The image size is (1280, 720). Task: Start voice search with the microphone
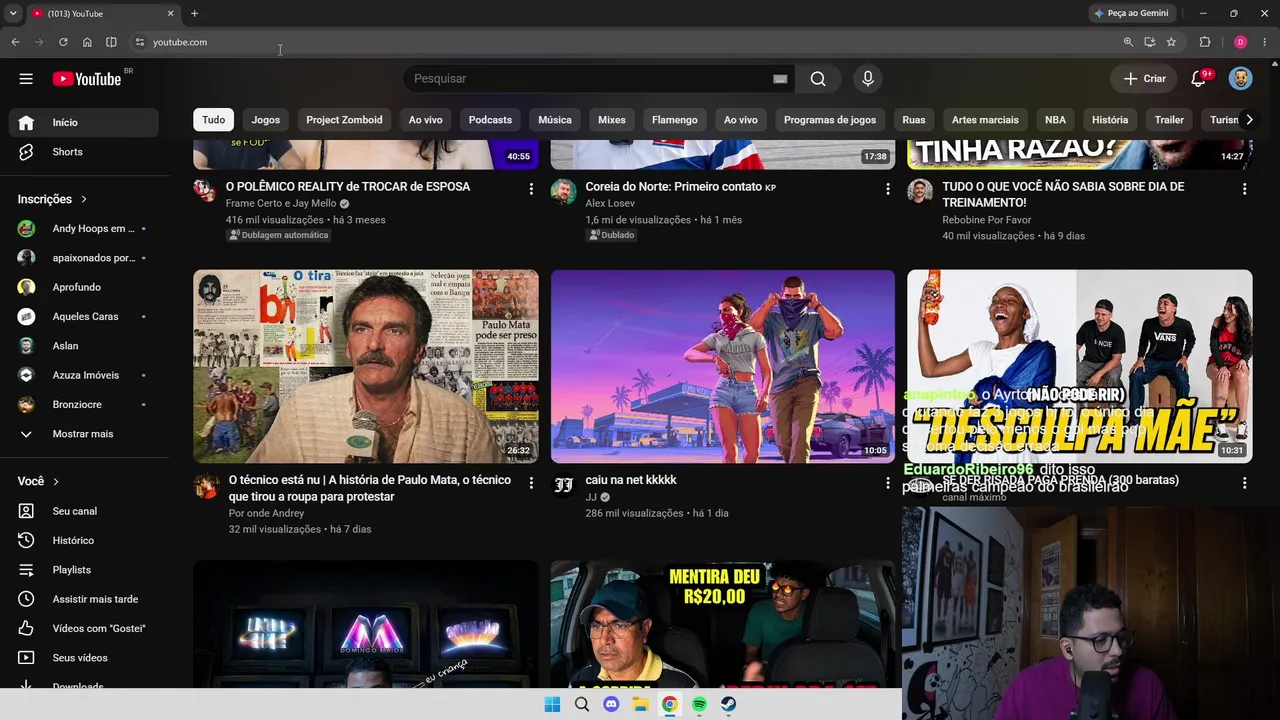pyautogui.click(x=868, y=79)
